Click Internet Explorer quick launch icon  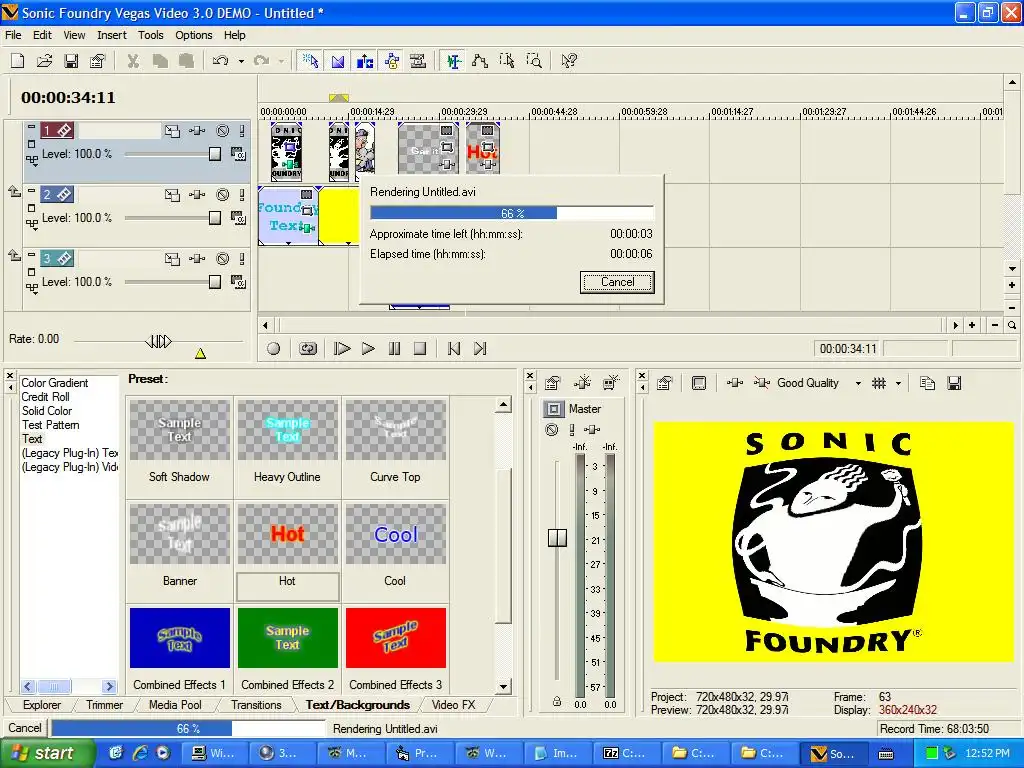click(x=140, y=753)
